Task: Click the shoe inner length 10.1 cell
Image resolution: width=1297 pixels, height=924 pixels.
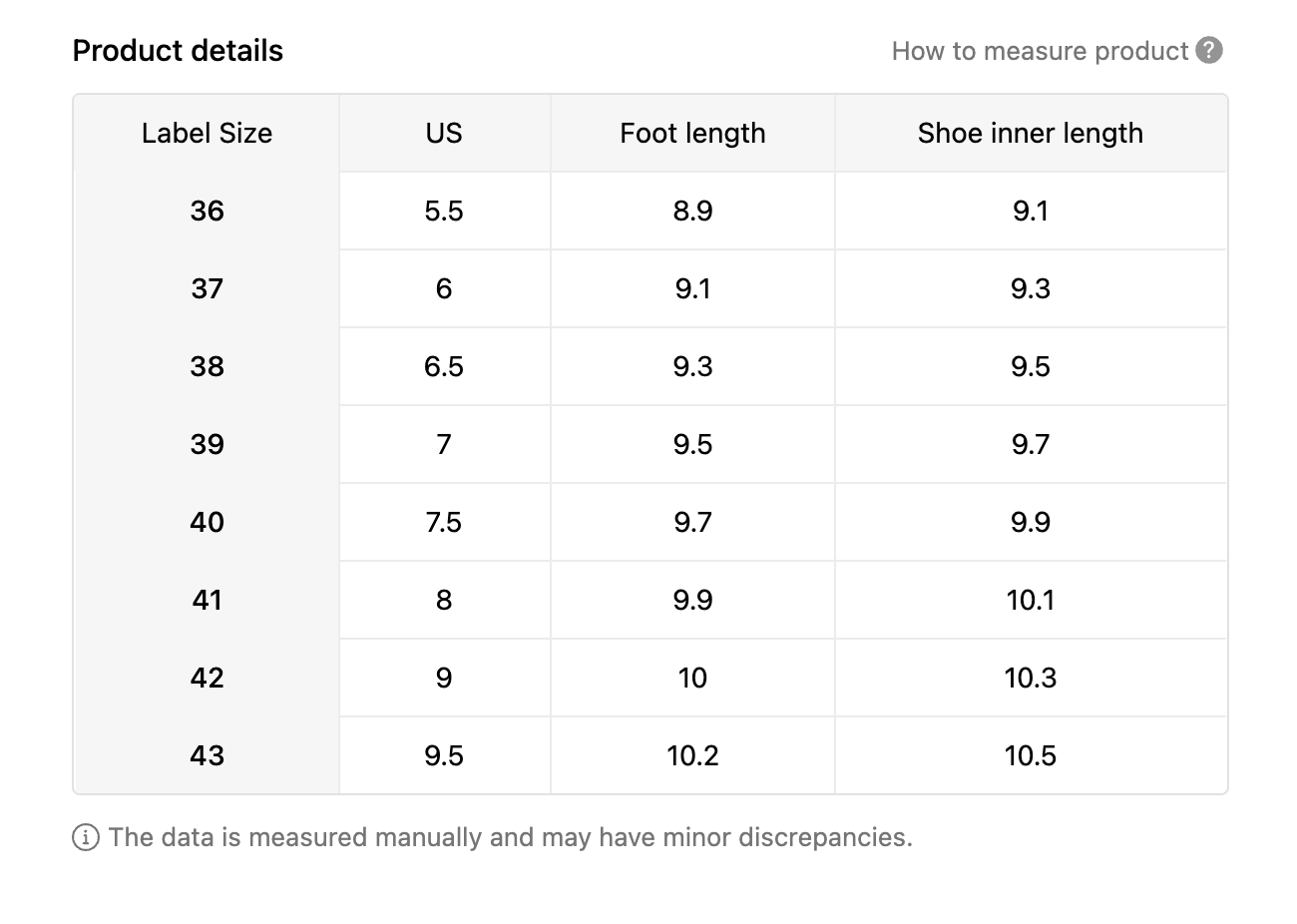Action: click(1030, 600)
